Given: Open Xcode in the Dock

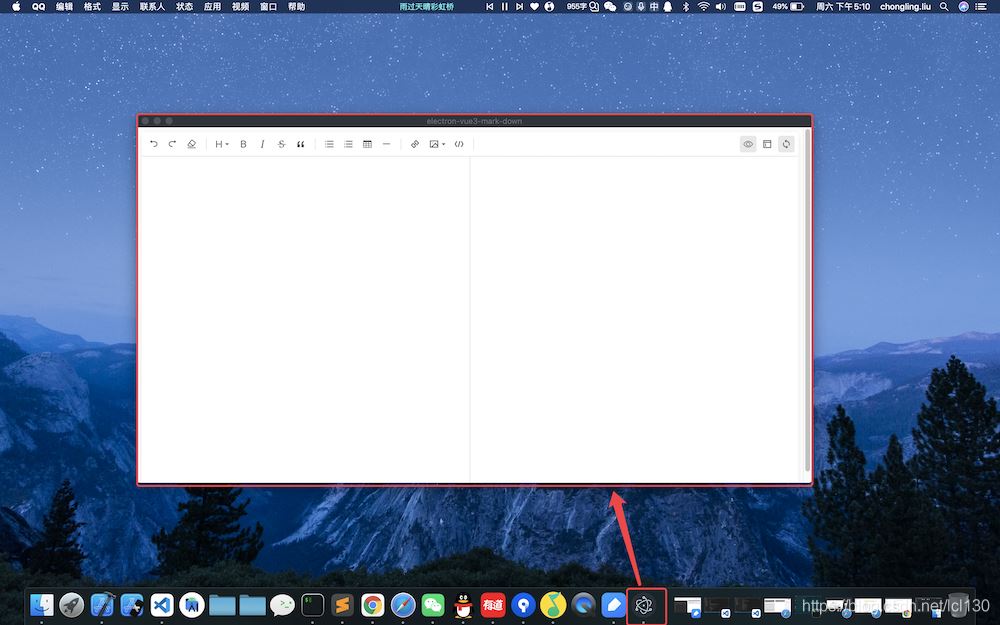Looking at the screenshot, I should (x=102, y=605).
